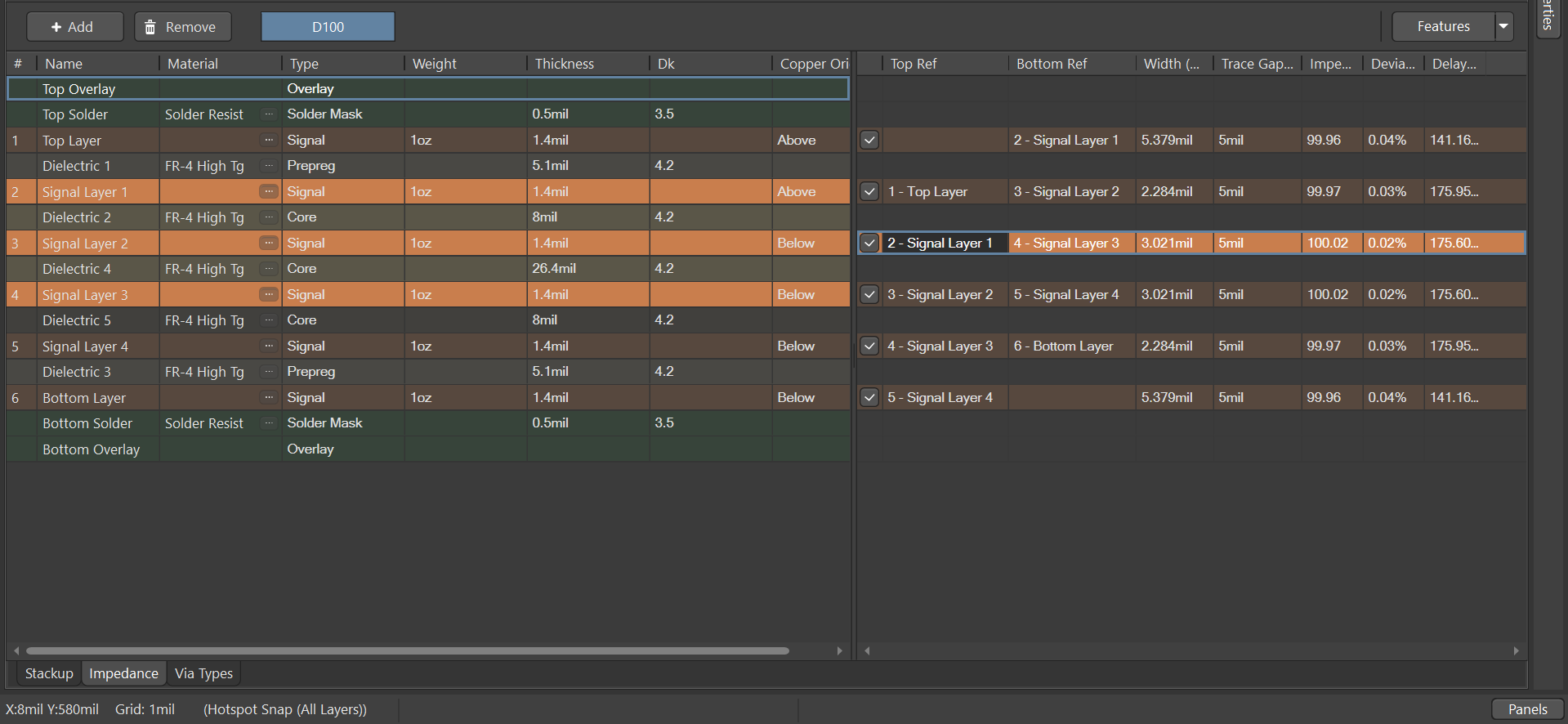
Task: Toggle checkbox for Top Ref 2 - Signal Layer 1
Action: 869,243
